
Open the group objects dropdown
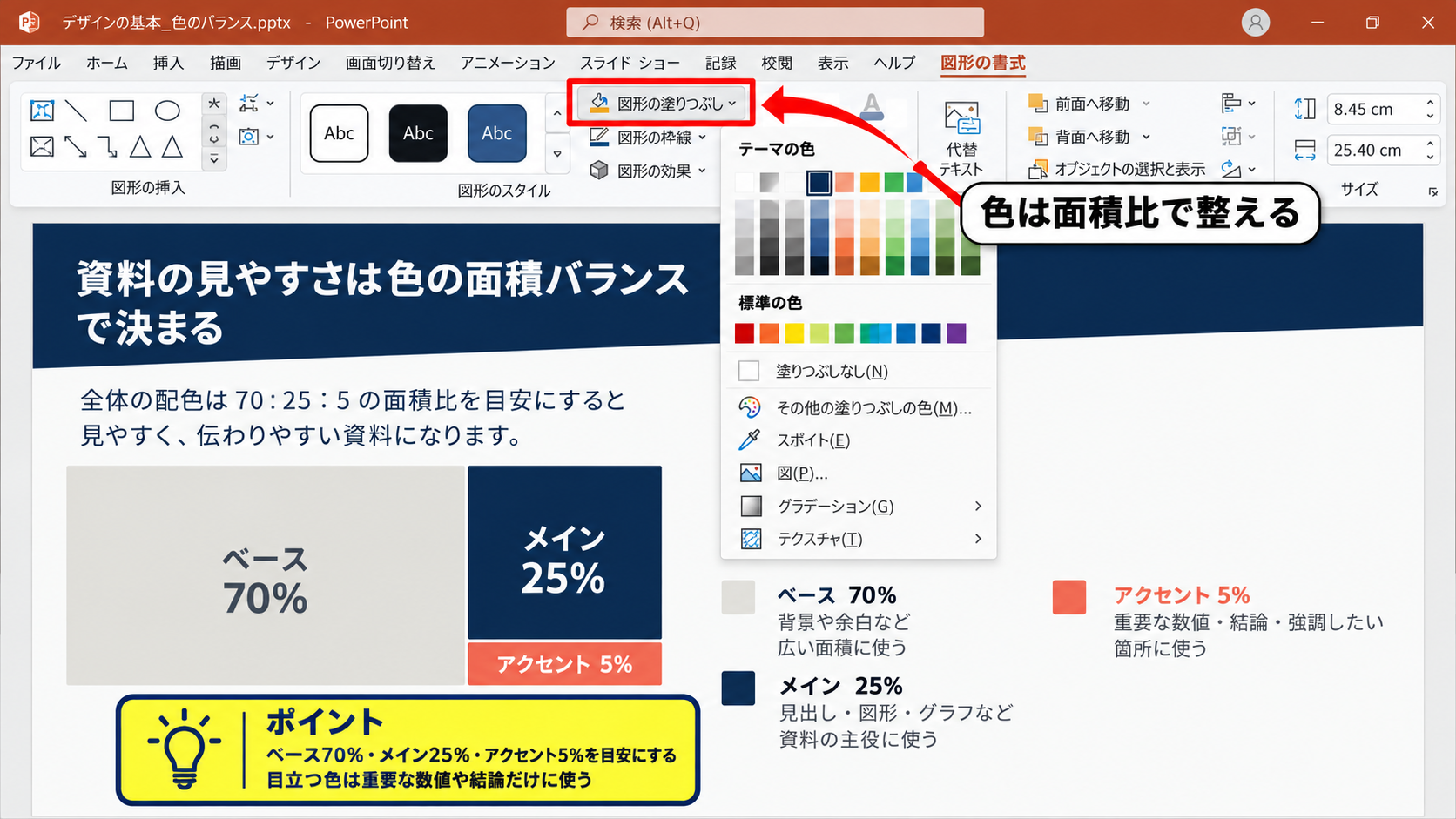[x=1238, y=137]
